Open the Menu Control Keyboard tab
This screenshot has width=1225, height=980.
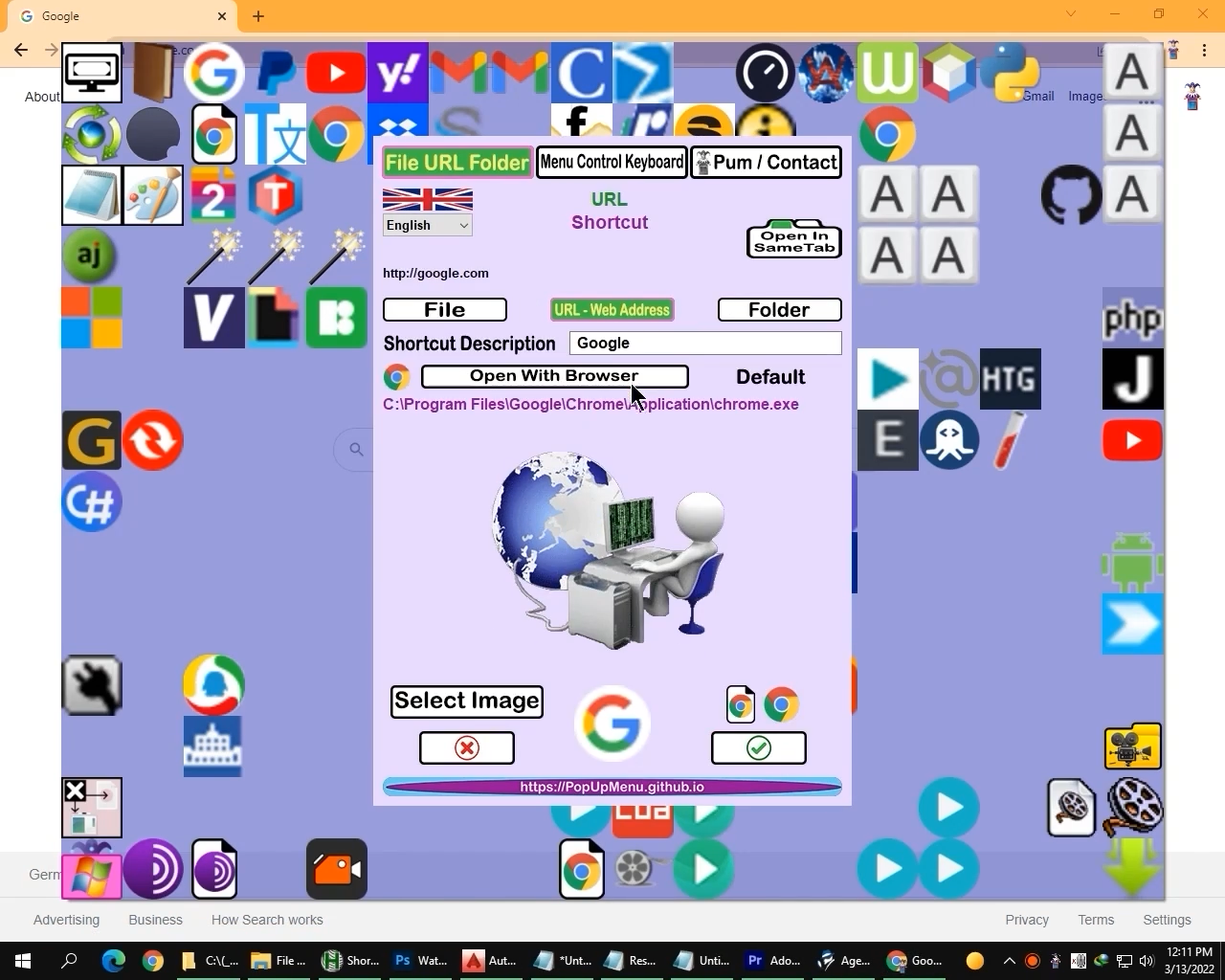pos(612,163)
